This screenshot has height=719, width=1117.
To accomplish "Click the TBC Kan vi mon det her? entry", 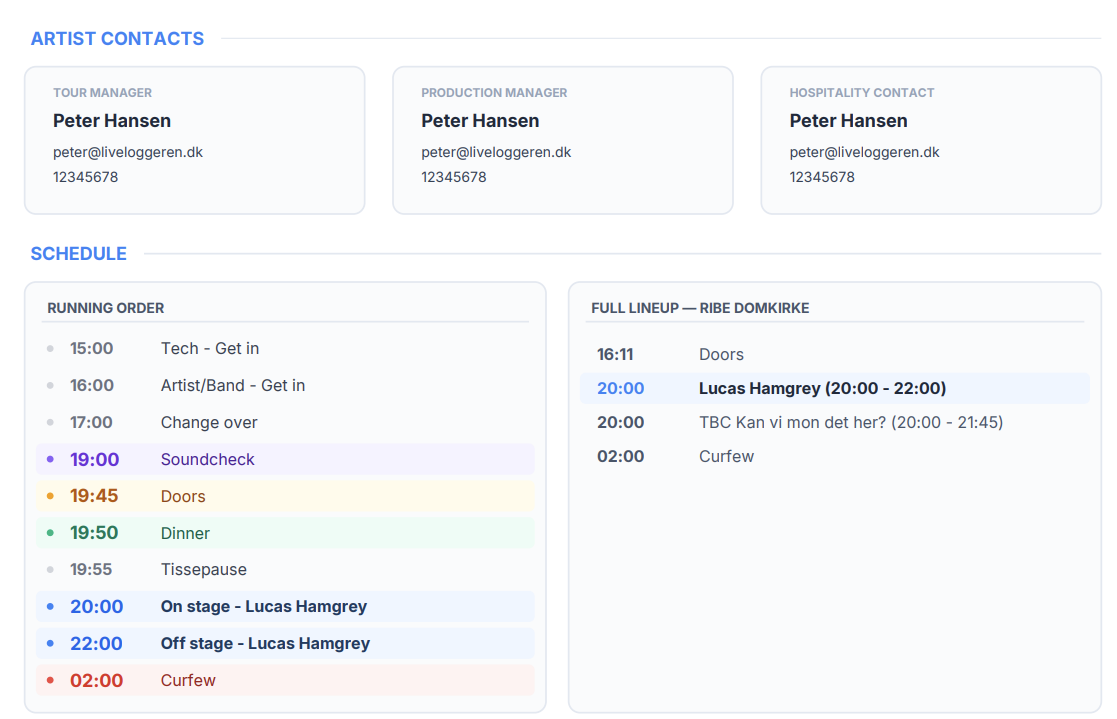I will [x=850, y=423].
